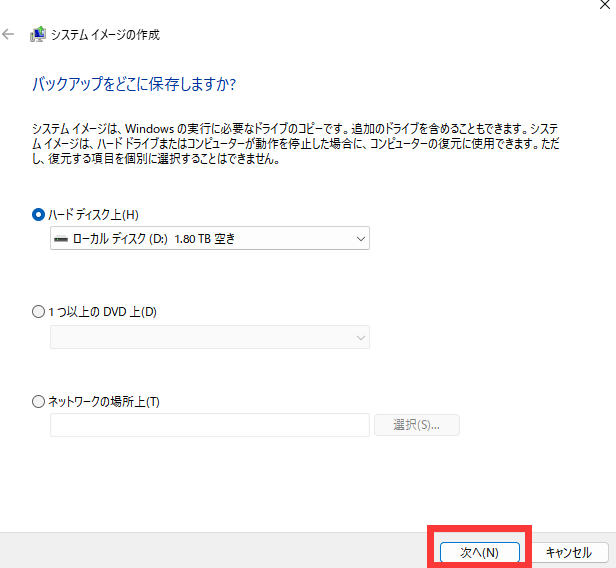The width and height of the screenshot is (616, 568).
Task: Click the 1.80 TB 空き free space text
Action: coord(205,239)
